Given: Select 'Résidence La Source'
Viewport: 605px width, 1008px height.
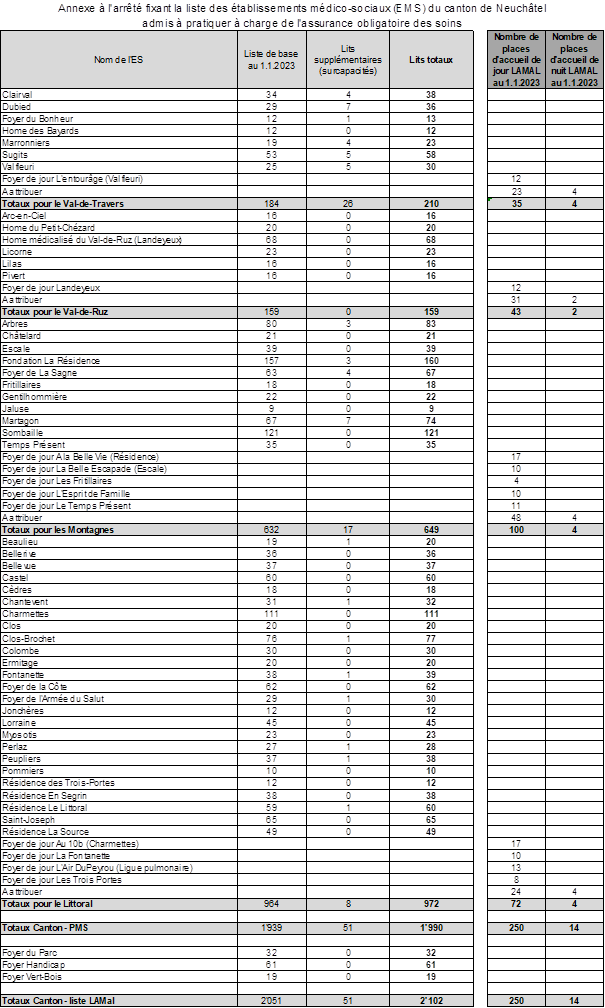Looking at the screenshot, I should pyautogui.click(x=45, y=832).
